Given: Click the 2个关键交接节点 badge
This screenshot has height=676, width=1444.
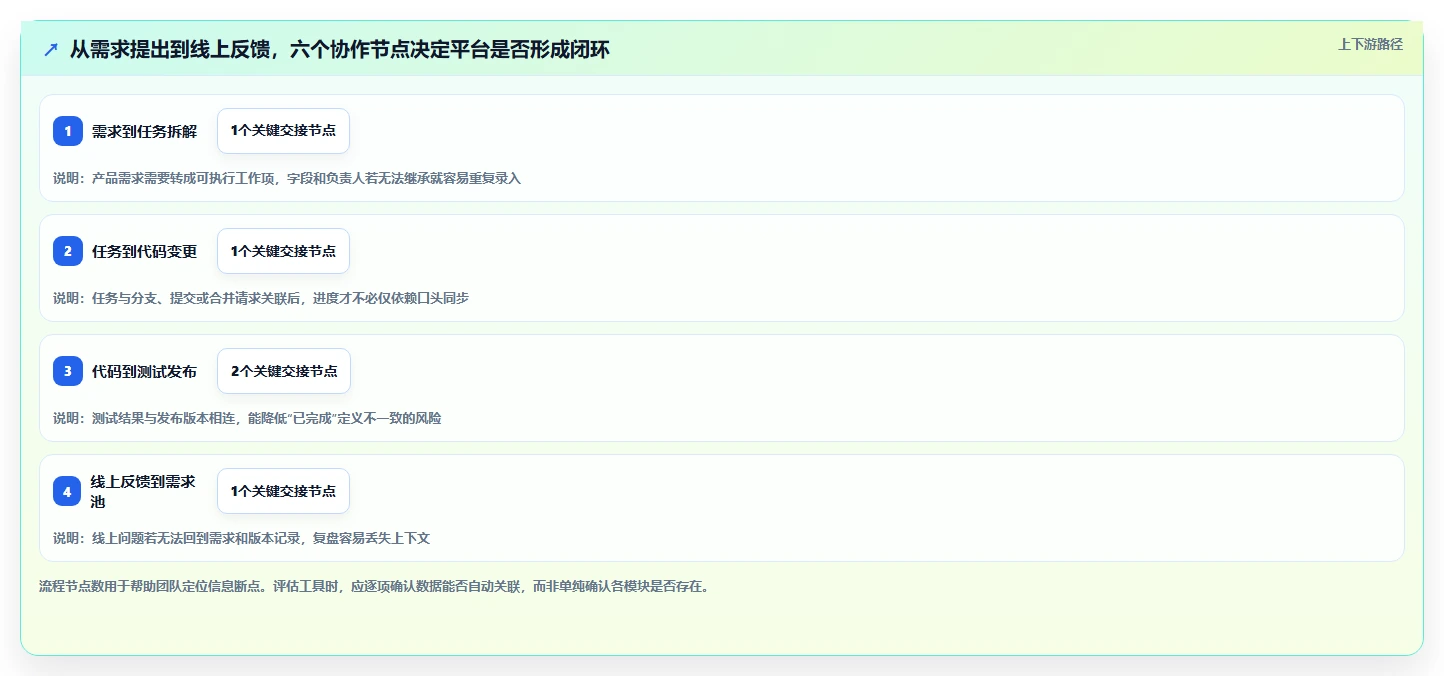Looking at the screenshot, I should coord(284,371).
